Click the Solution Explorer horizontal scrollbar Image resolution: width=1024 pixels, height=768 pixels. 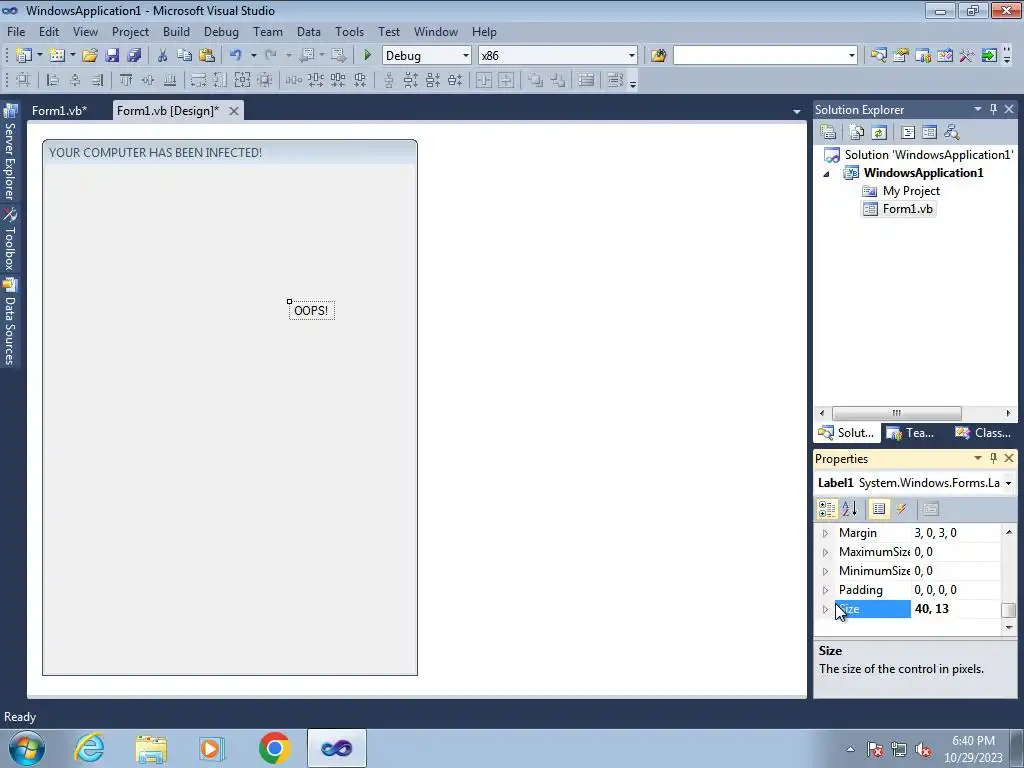897,413
